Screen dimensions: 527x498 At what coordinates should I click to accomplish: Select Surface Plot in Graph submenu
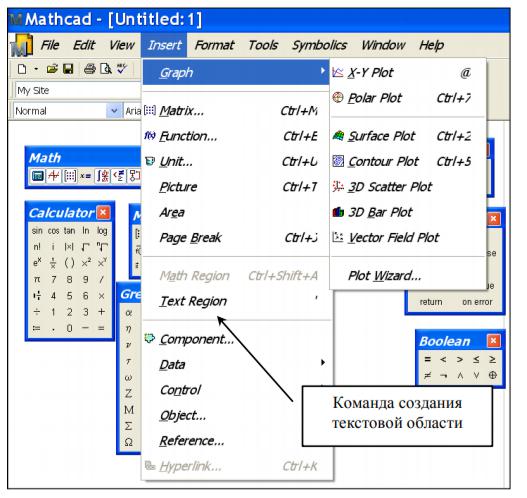tap(408, 136)
